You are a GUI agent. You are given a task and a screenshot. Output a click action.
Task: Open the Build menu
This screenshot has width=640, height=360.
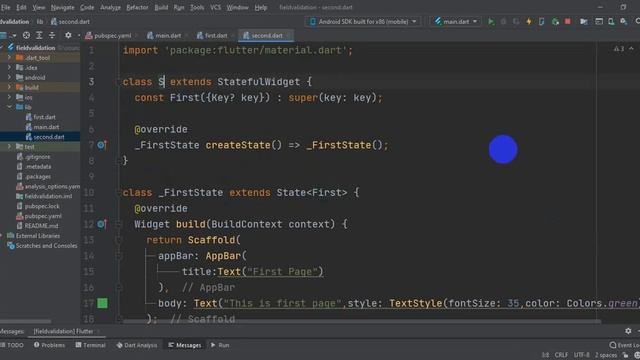(x=161, y=7)
